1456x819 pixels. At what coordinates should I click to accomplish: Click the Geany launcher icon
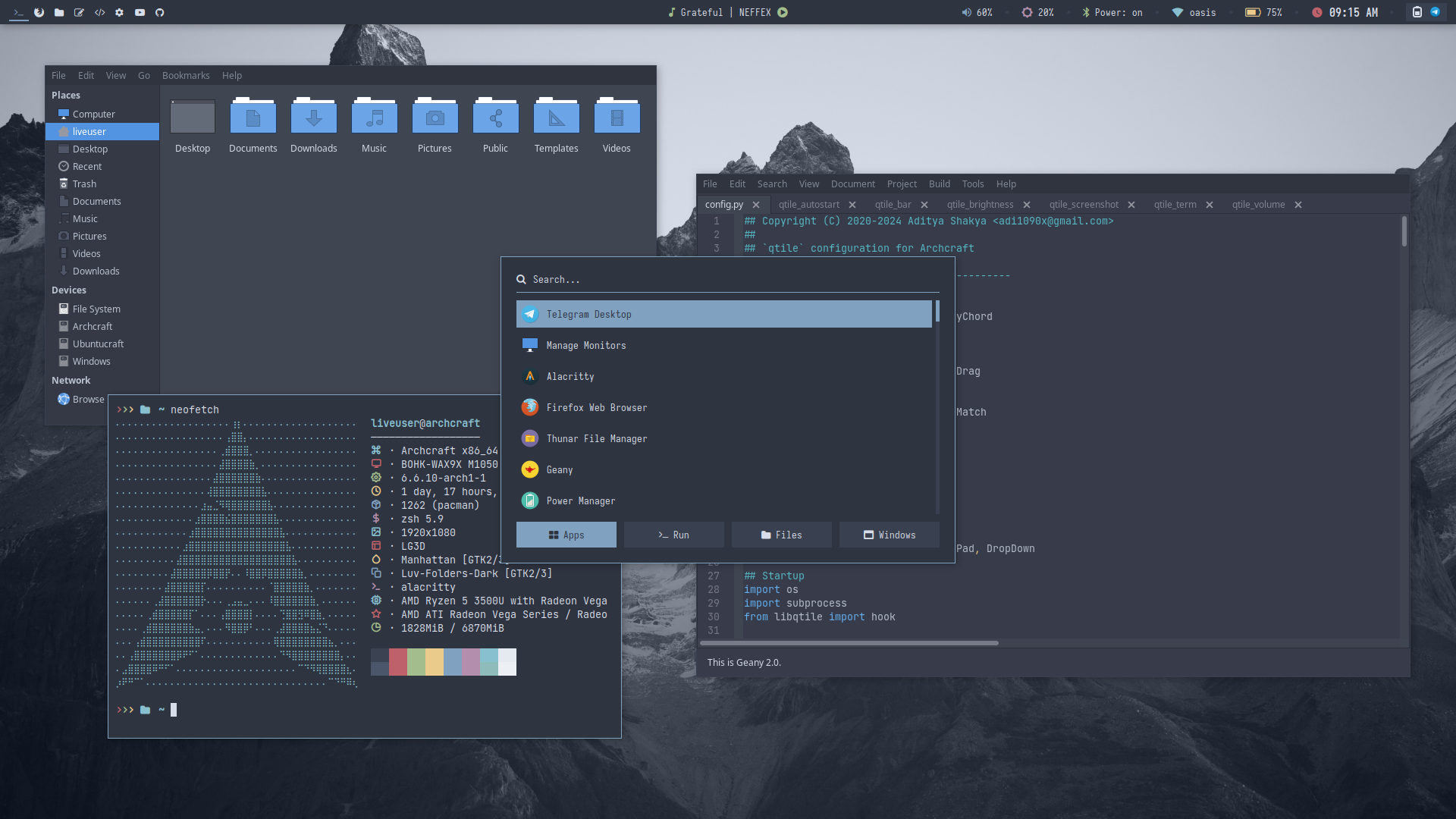pos(529,469)
